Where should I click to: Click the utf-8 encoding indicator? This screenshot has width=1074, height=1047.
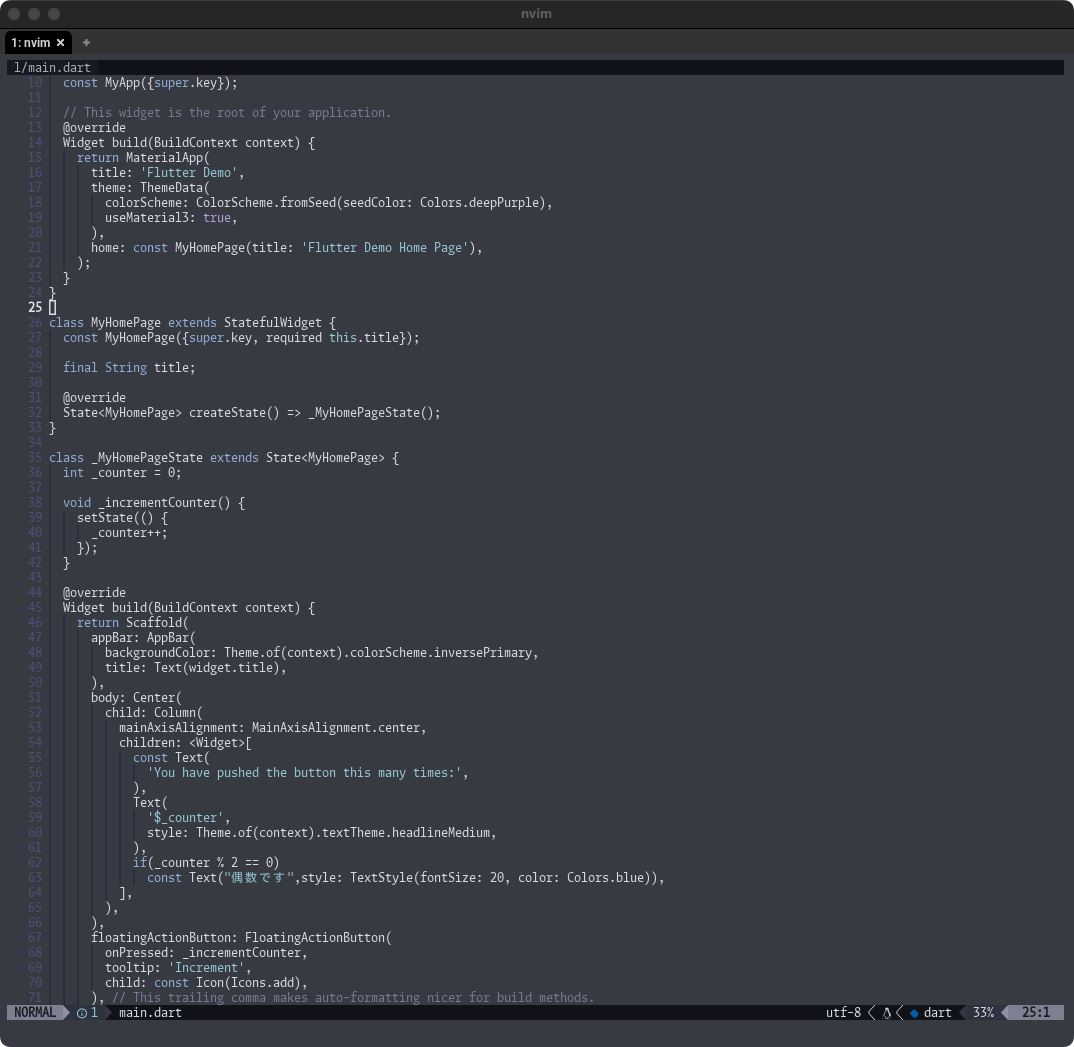[843, 1013]
